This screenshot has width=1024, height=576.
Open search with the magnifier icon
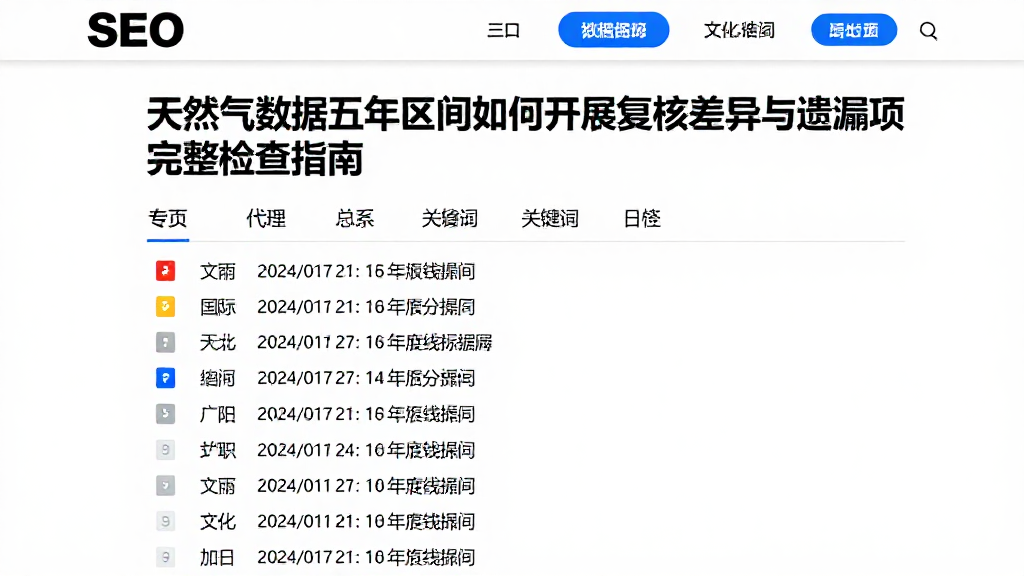(x=928, y=31)
